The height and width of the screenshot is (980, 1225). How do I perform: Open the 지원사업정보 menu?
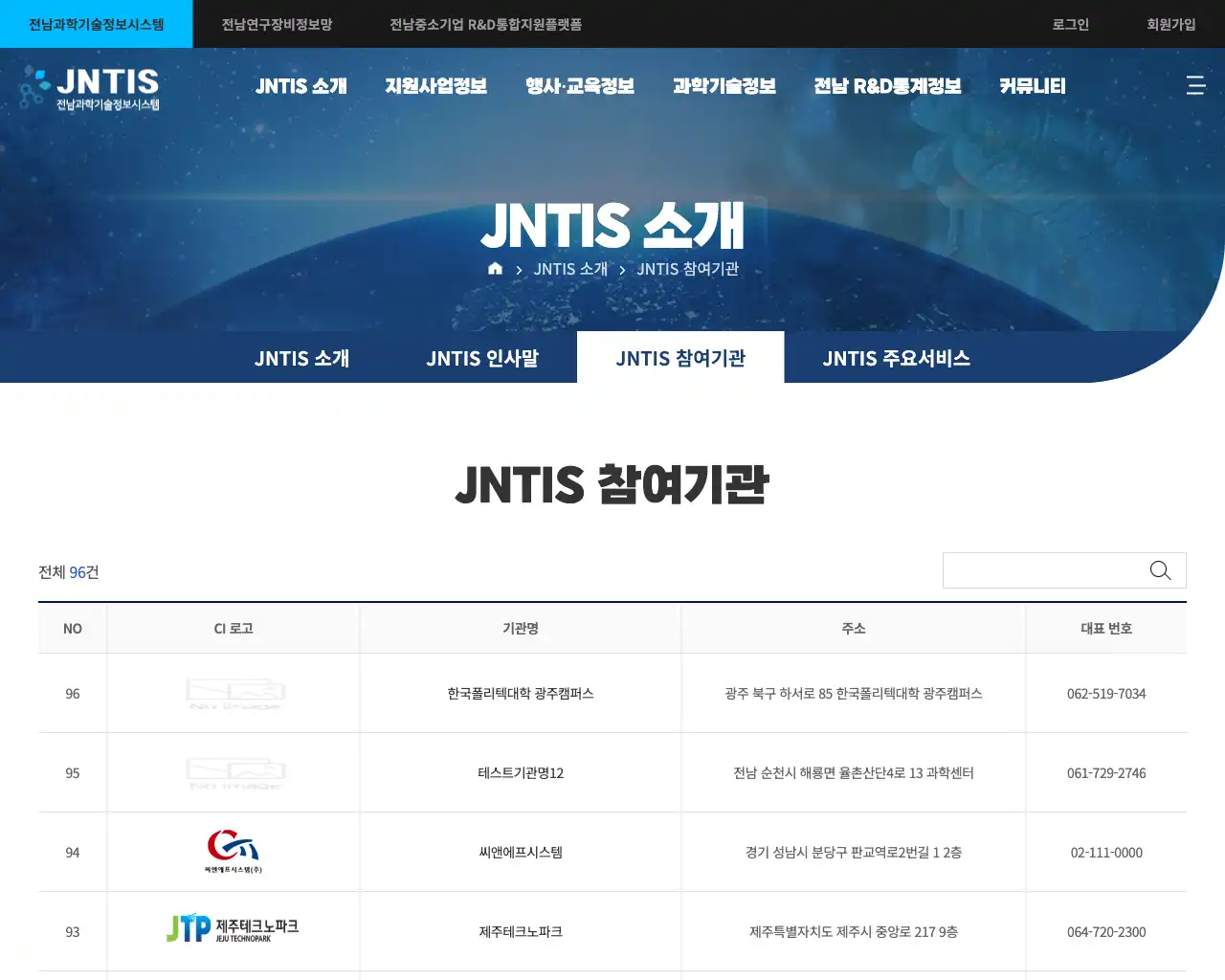point(436,85)
